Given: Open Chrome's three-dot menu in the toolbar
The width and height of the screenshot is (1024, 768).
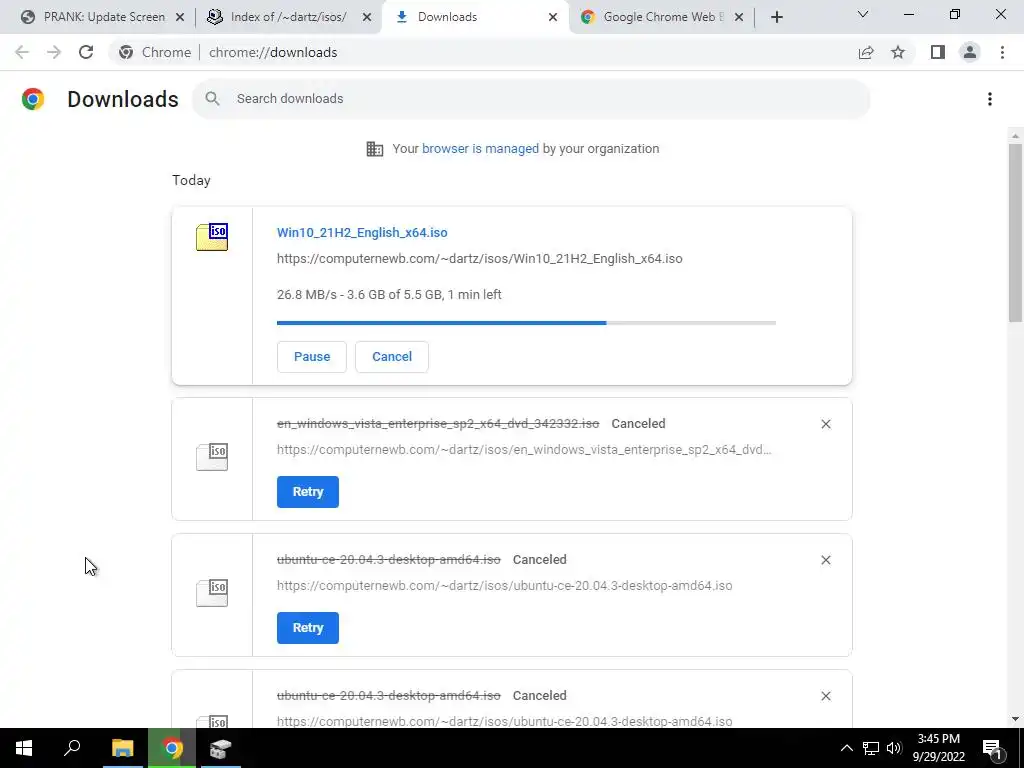Looking at the screenshot, I should click(x=1002, y=52).
